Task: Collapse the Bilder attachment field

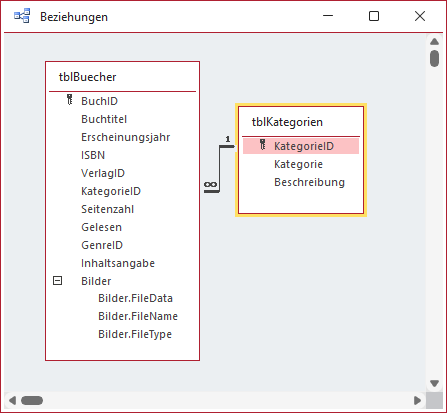Action: [x=57, y=281]
